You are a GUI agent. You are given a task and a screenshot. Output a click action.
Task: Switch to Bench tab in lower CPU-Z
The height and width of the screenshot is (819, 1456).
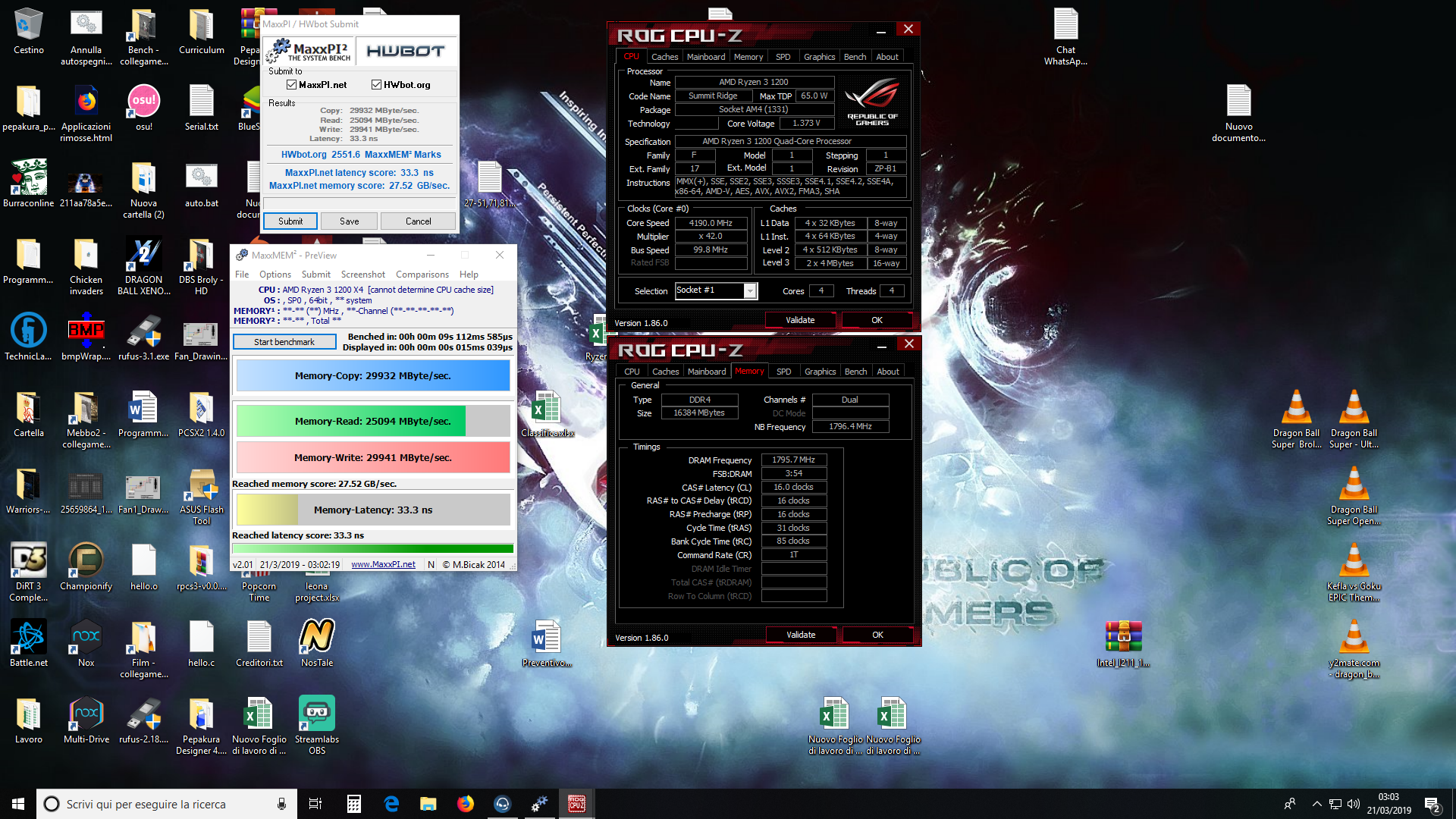pyautogui.click(x=855, y=372)
